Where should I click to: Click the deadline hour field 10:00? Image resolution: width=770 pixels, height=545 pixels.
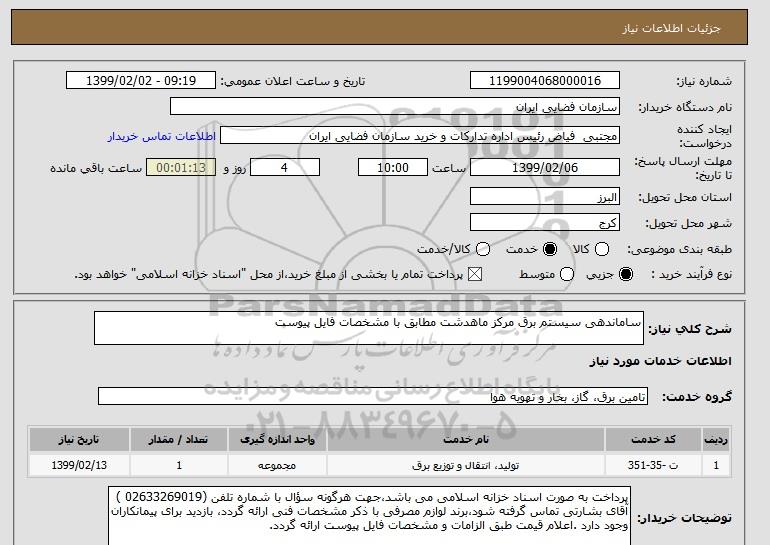tap(393, 167)
